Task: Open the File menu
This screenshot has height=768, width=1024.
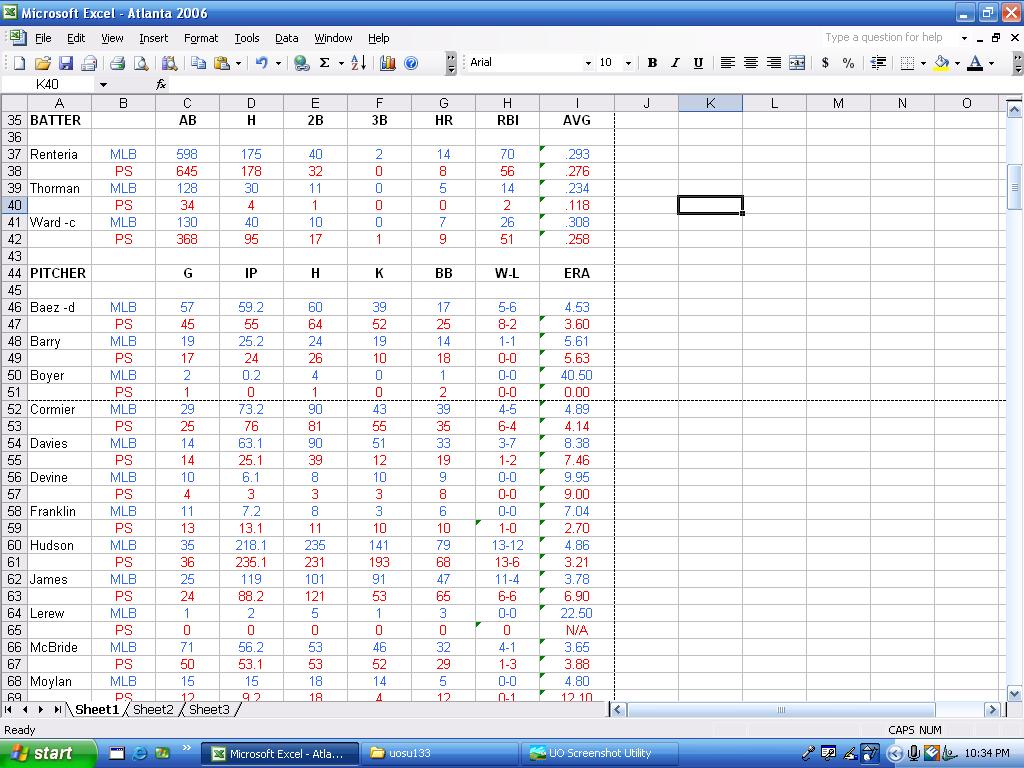Action: (x=43, y=38)
